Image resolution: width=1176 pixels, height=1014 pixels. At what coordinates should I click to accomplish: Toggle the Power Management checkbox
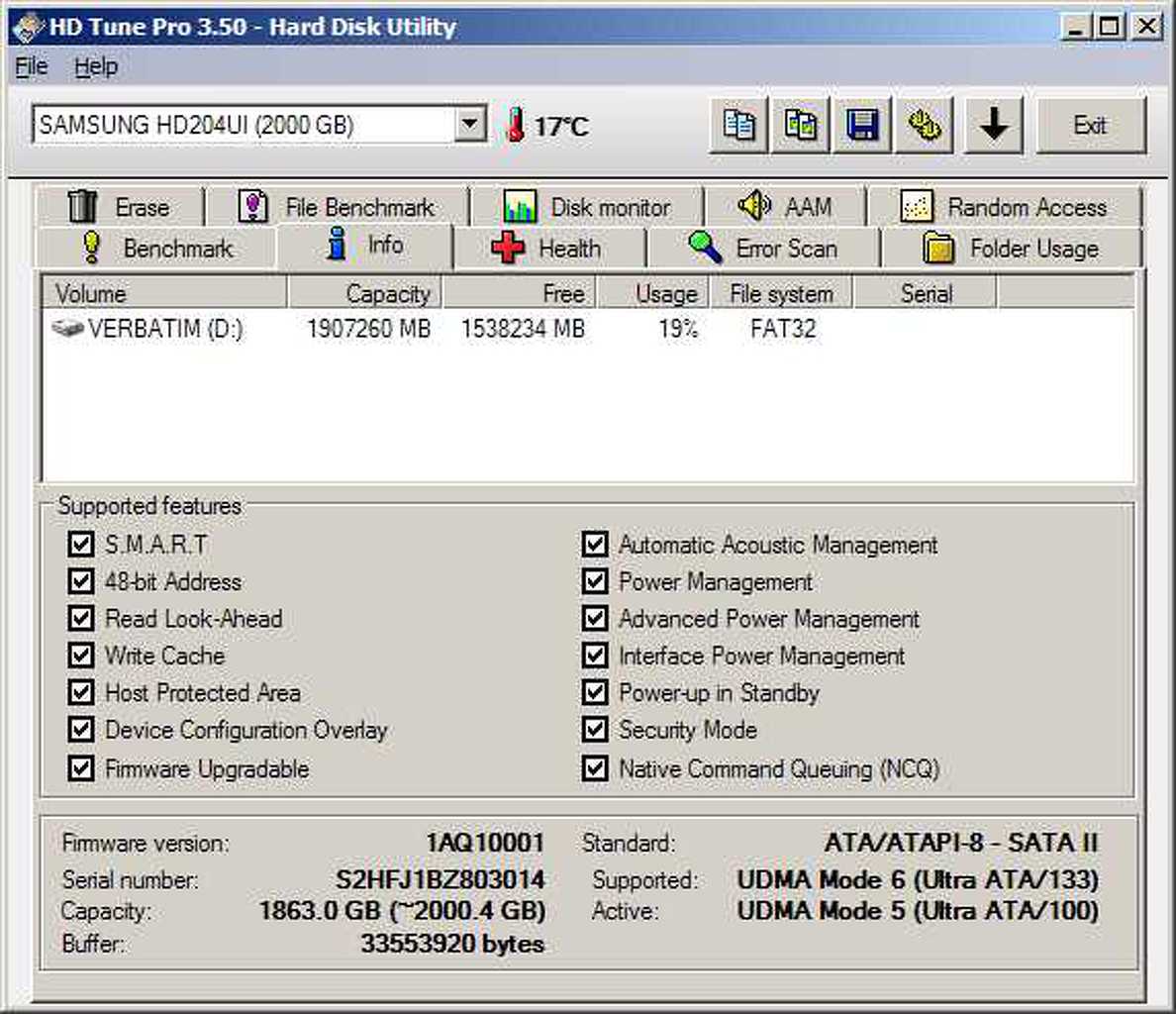coord(595,580)
